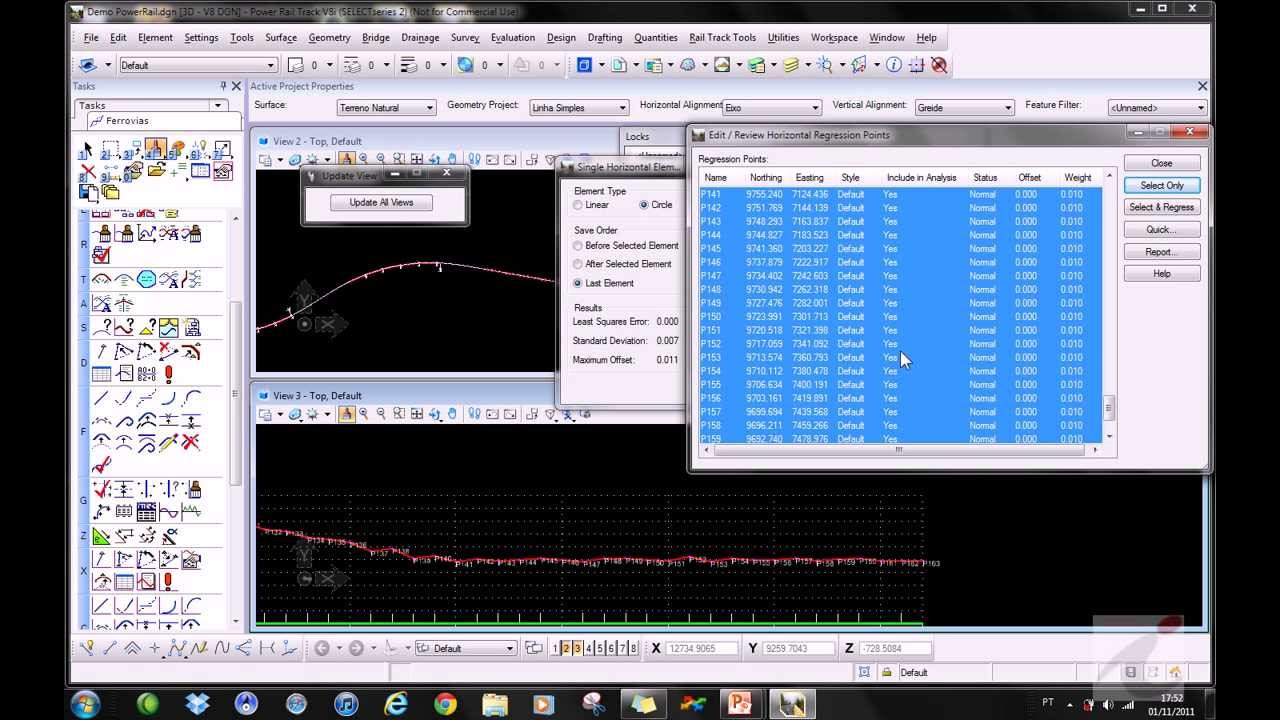Open the Surface dropdown Terreno Natural
Viewport: 1280px width, 720px height.
point(386,107)
